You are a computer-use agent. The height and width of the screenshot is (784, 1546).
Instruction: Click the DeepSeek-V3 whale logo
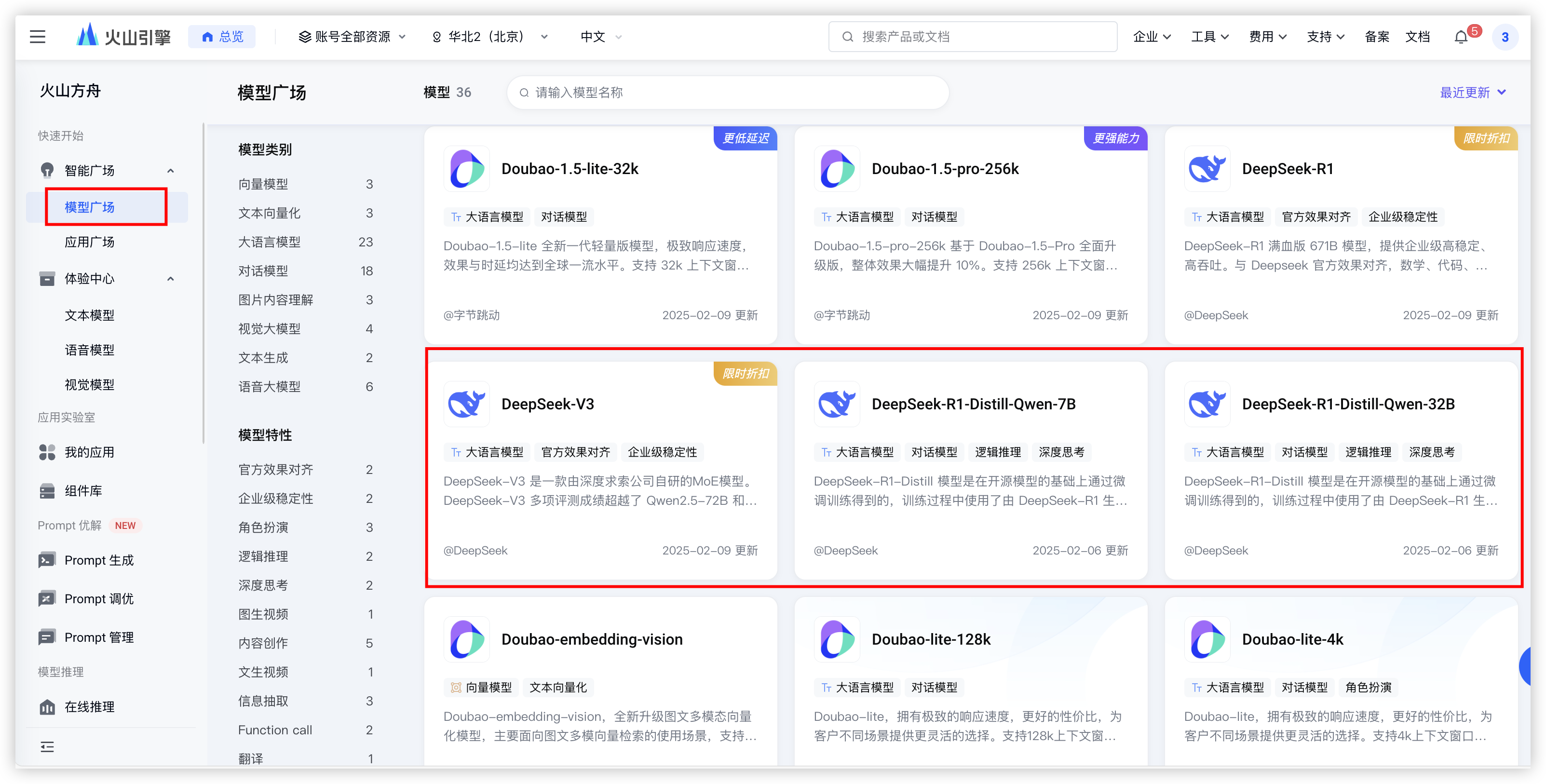tap(467, 404)
